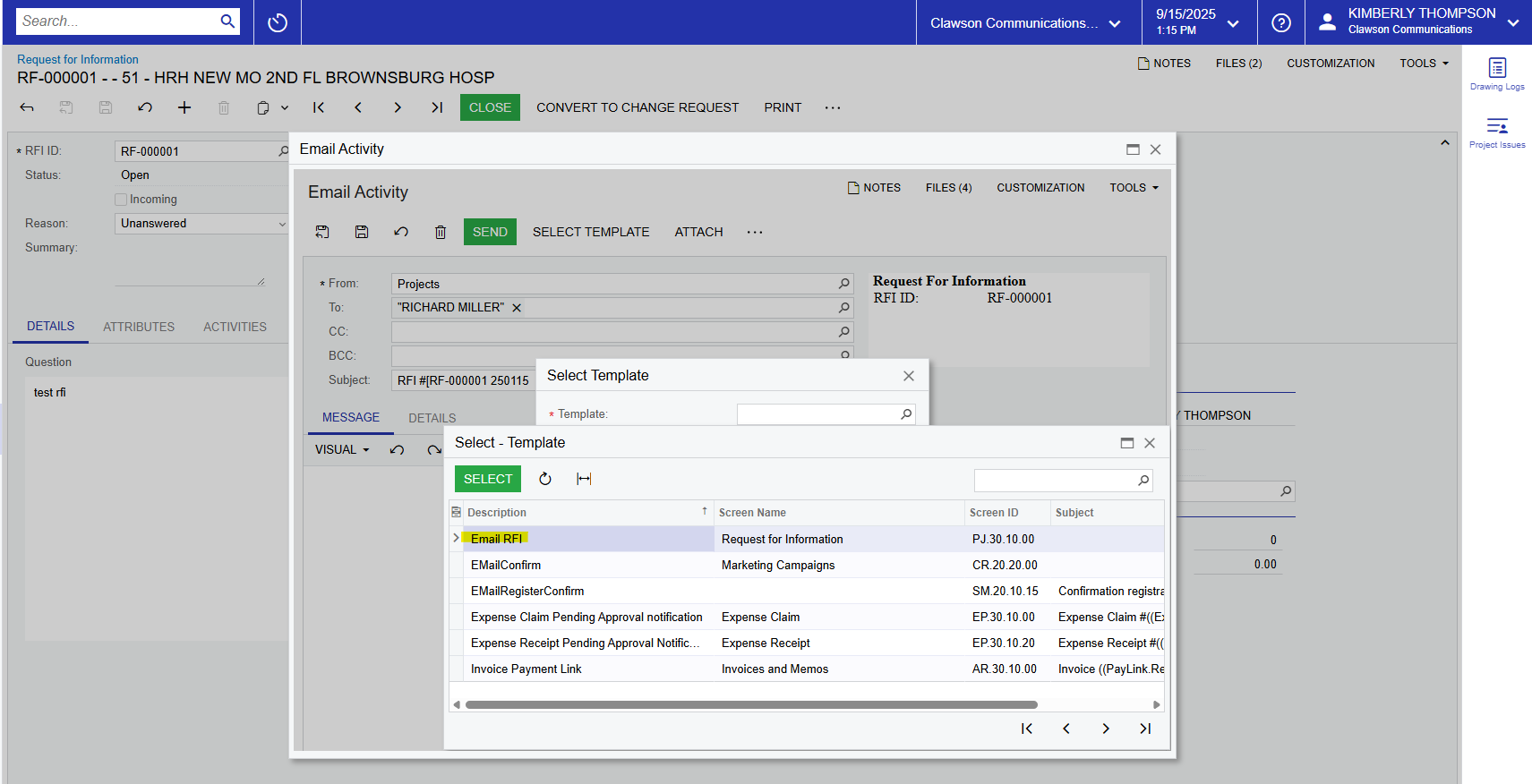The height and width of the screenshot is (784, 1532).
Task: Go to next page in template list
Action: (1106, 729)
